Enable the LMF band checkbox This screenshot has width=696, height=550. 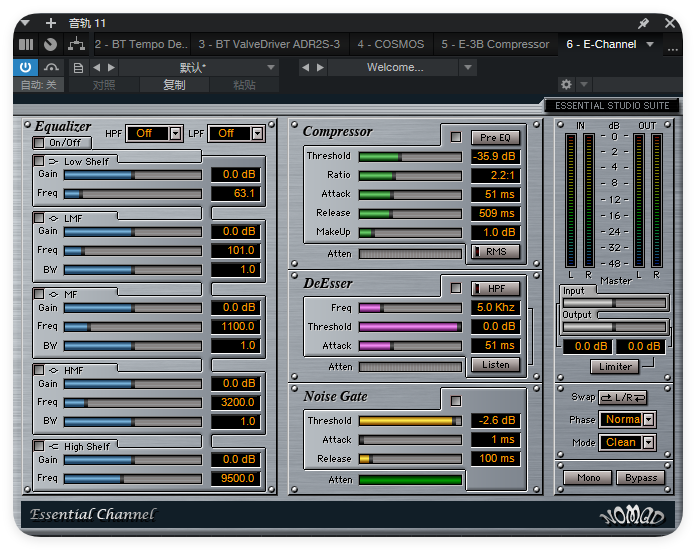point(39,218)
